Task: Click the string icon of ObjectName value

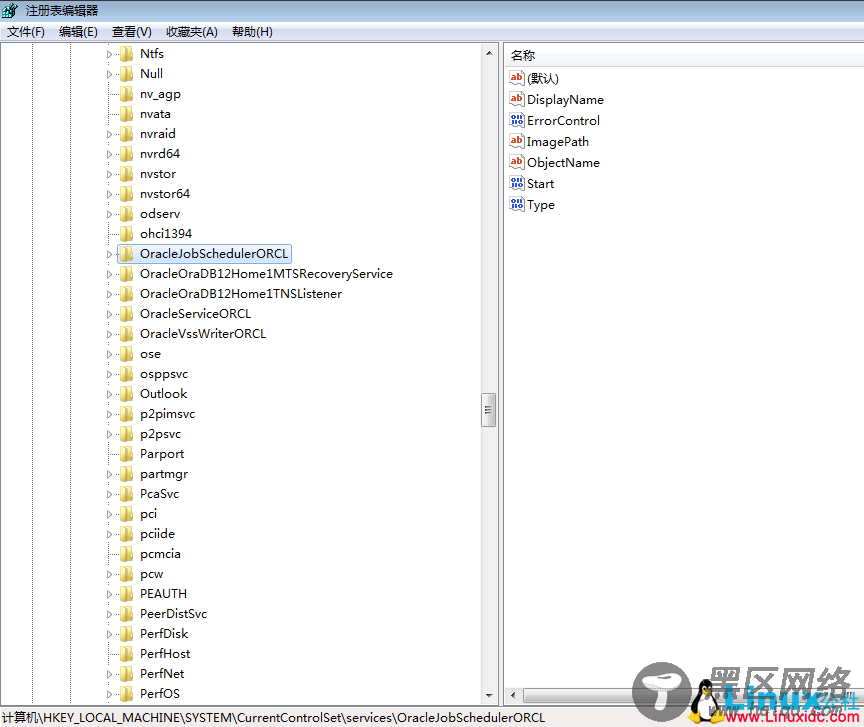Action: click(x=517, y=162)
